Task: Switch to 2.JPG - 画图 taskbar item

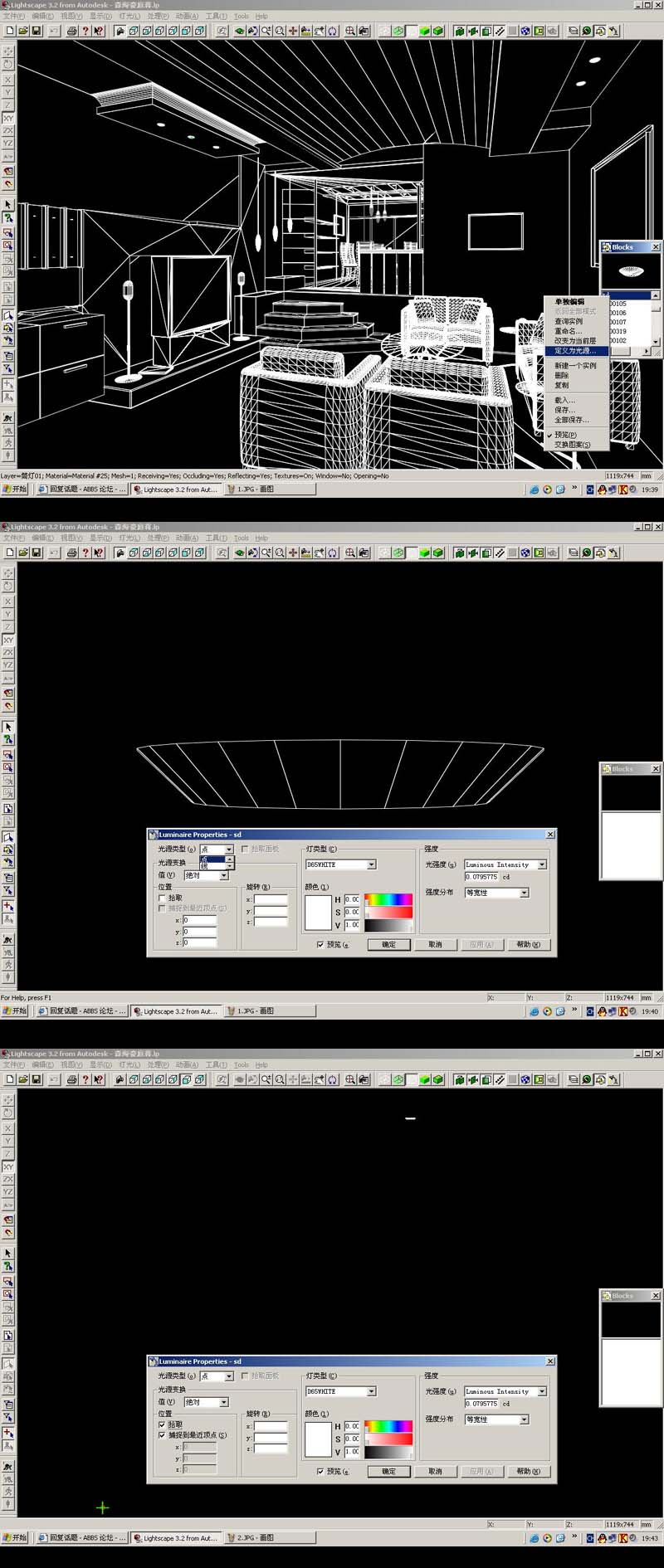Action: coord(270,1537)
